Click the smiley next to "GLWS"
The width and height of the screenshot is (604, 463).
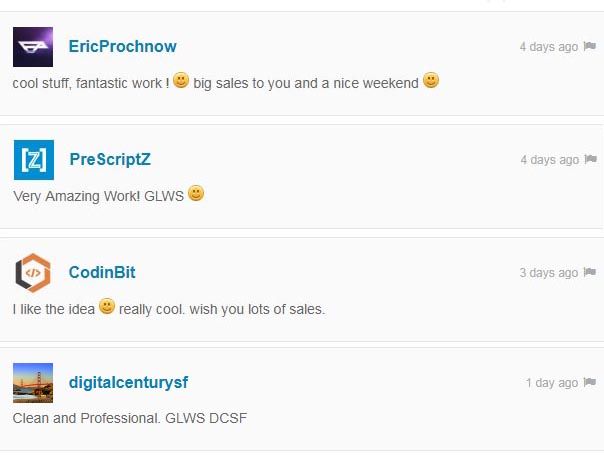click(196, 193)
